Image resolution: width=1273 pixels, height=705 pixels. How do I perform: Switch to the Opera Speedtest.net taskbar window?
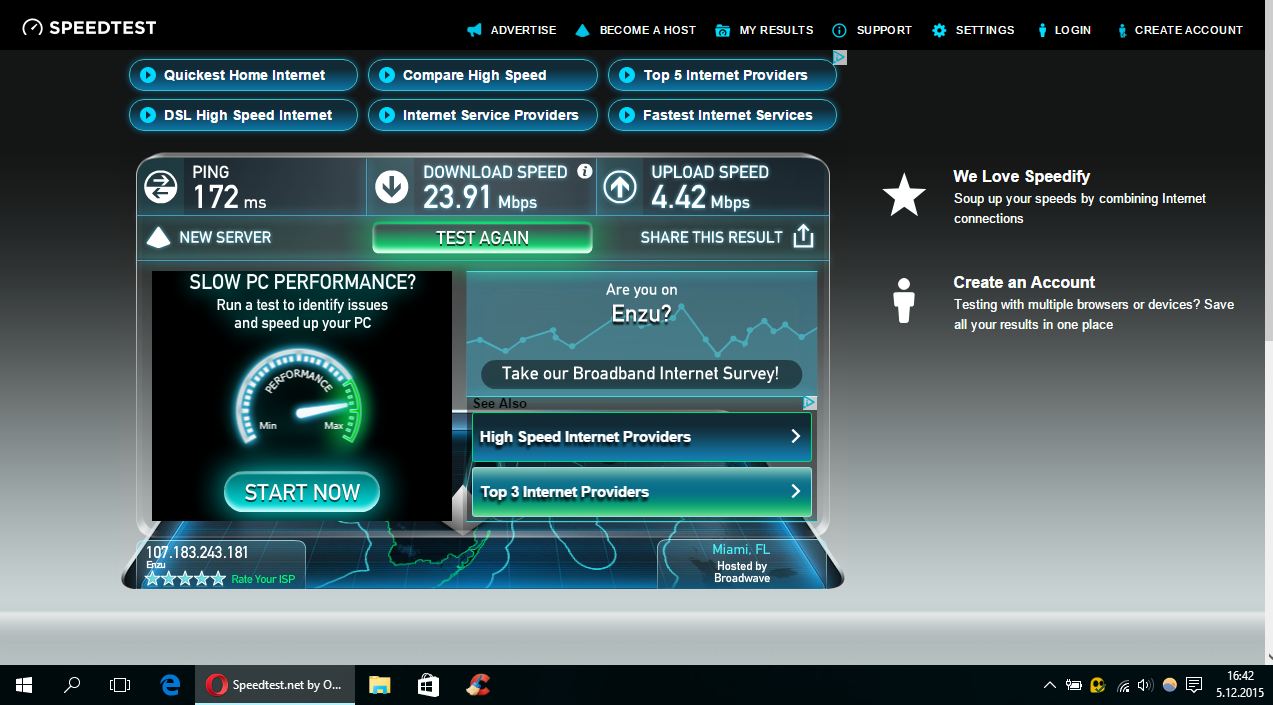(274, 685)
